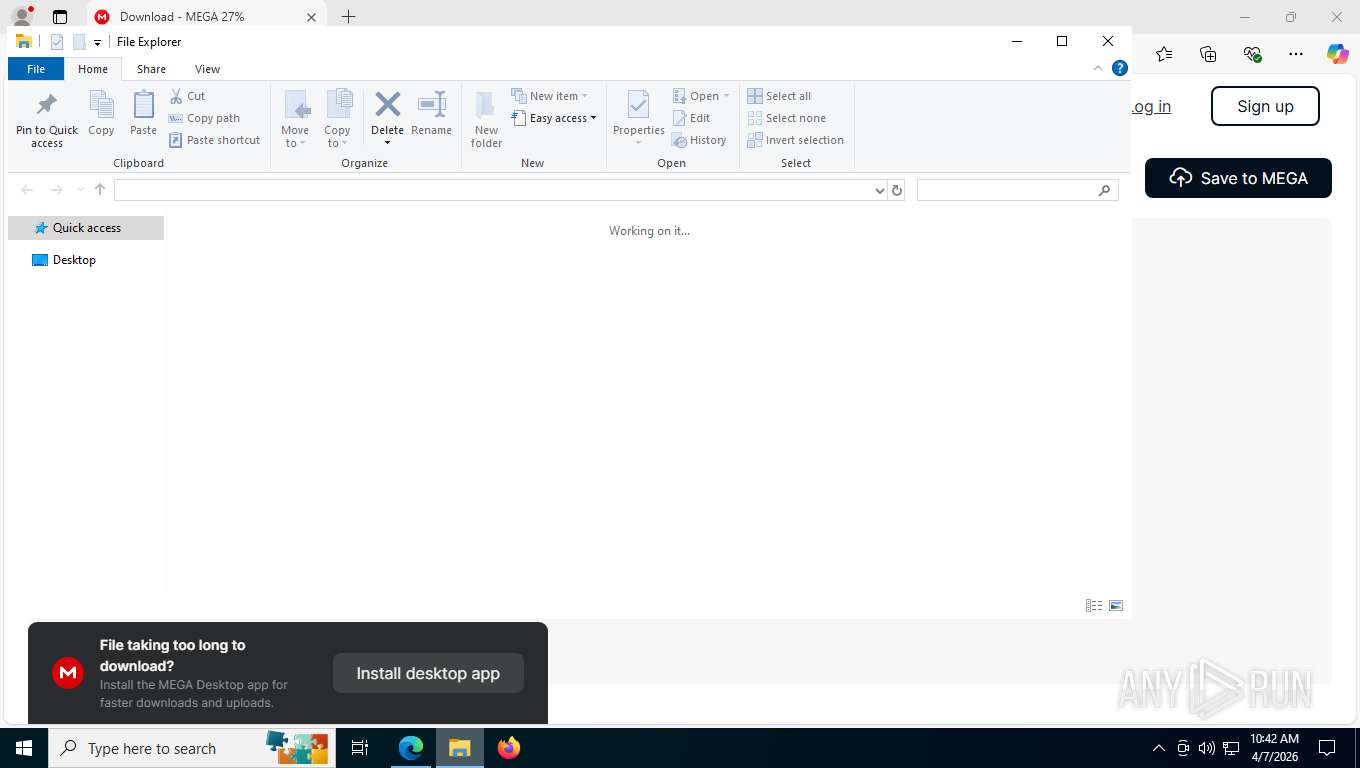Open the File menu tab
The height and width of the screenshot is (768, 1360).
tap(36, 69)
